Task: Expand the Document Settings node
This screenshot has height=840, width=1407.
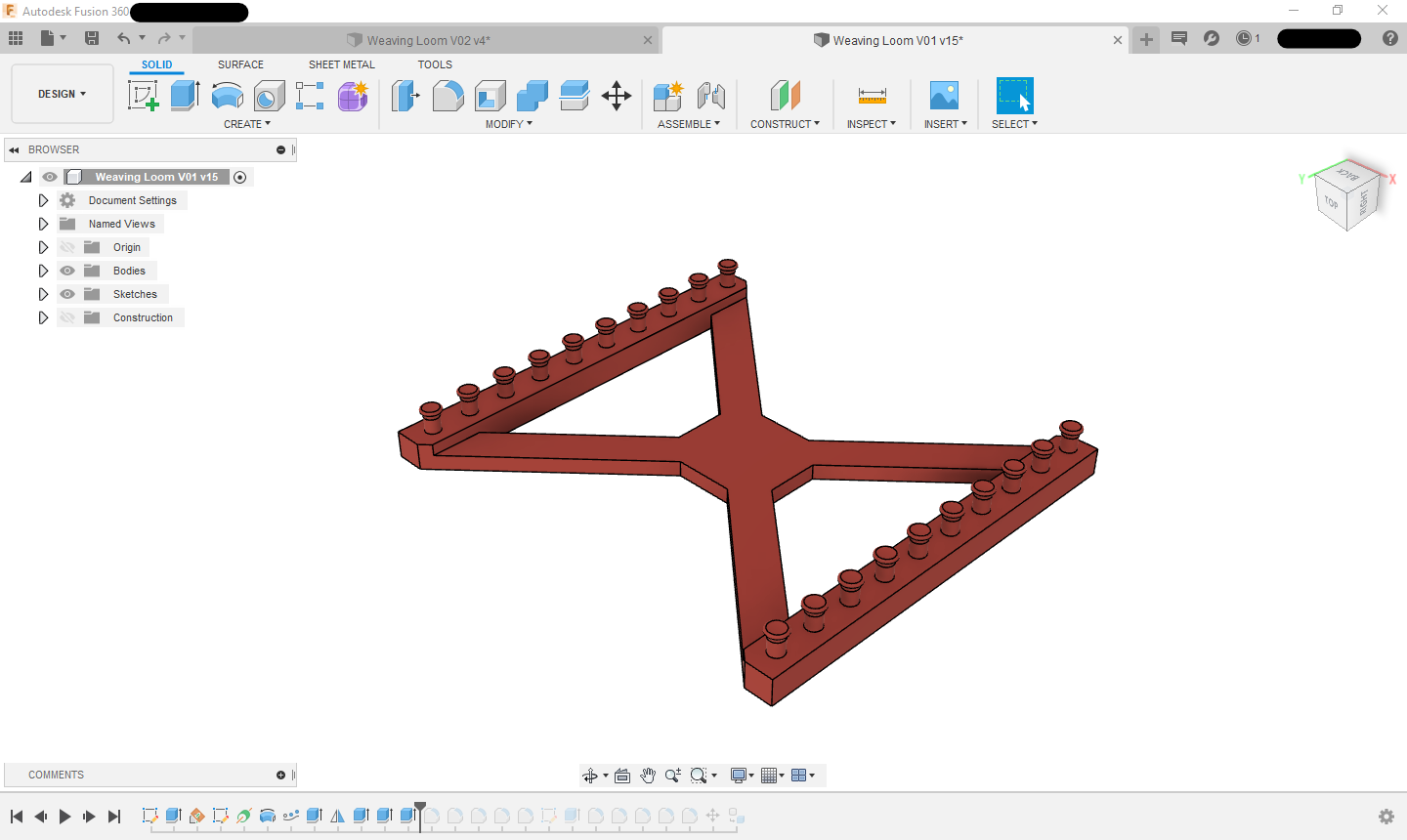Action: coord(43,200)
